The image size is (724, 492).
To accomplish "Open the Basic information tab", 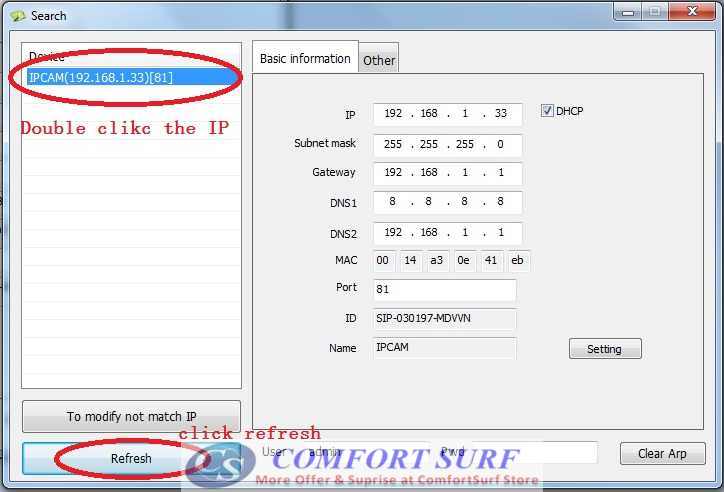I will [x=305, y=59].
